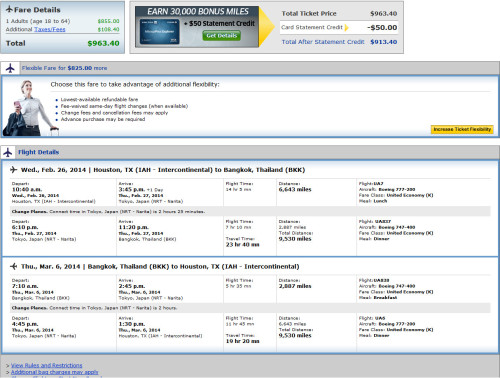Screen dimensions: 500x378
Task: Select Flexible Fare for $825.00 more header
Action: 64,68
